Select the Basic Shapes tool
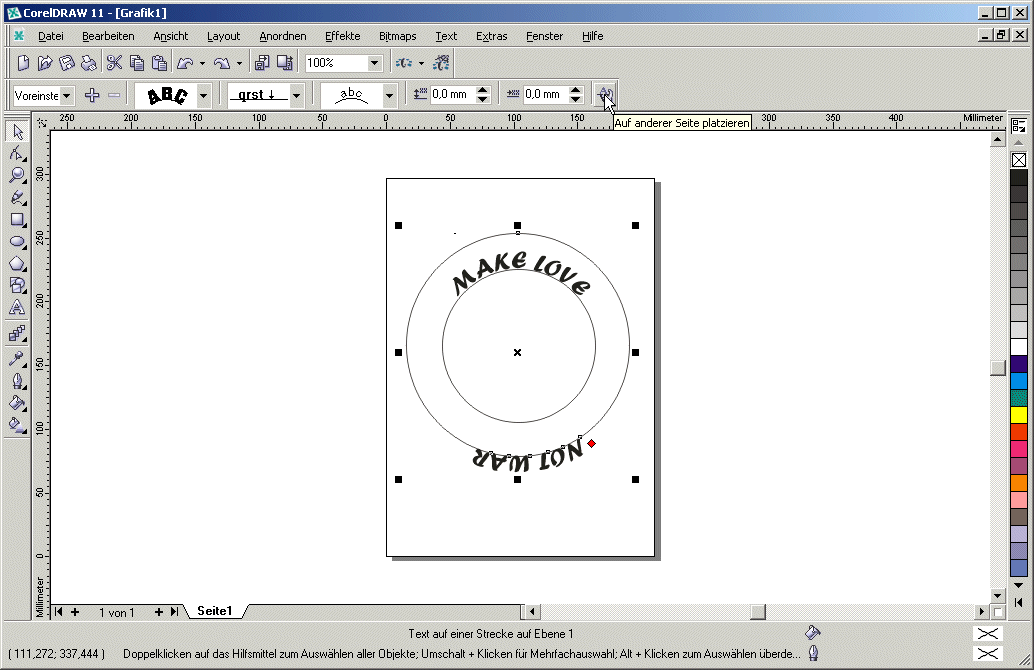Screen dimensions: 1034x670 coord(17,286)
